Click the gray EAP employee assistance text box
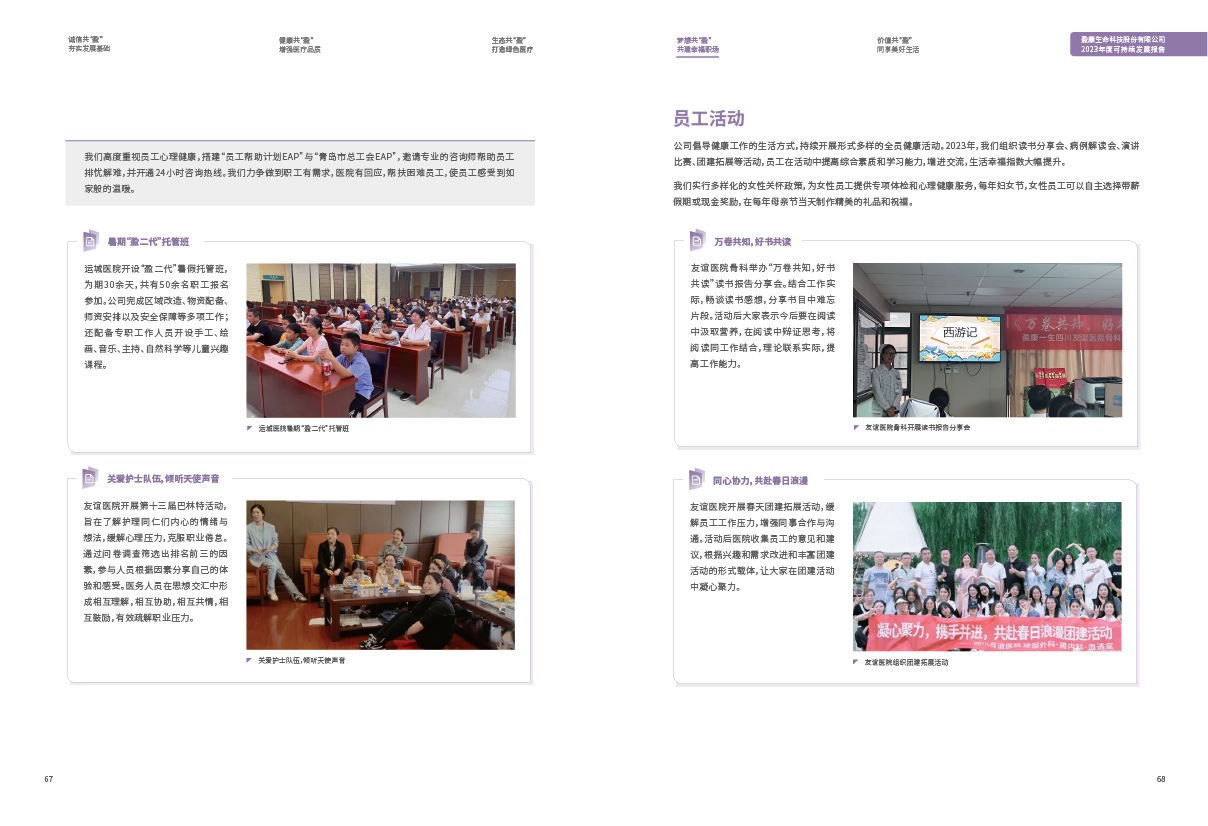The width and height of the screenshot is (1208, 826). click(300, 172)
